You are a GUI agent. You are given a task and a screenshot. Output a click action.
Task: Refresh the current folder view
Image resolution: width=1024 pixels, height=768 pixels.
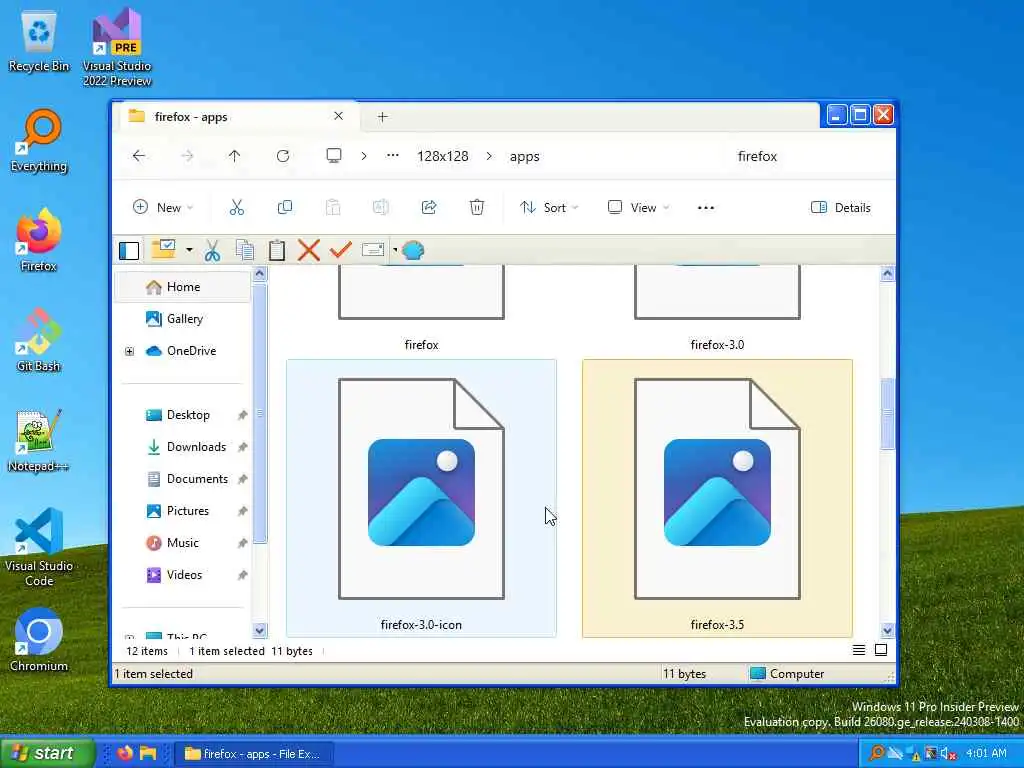click(x=283, y=156)
